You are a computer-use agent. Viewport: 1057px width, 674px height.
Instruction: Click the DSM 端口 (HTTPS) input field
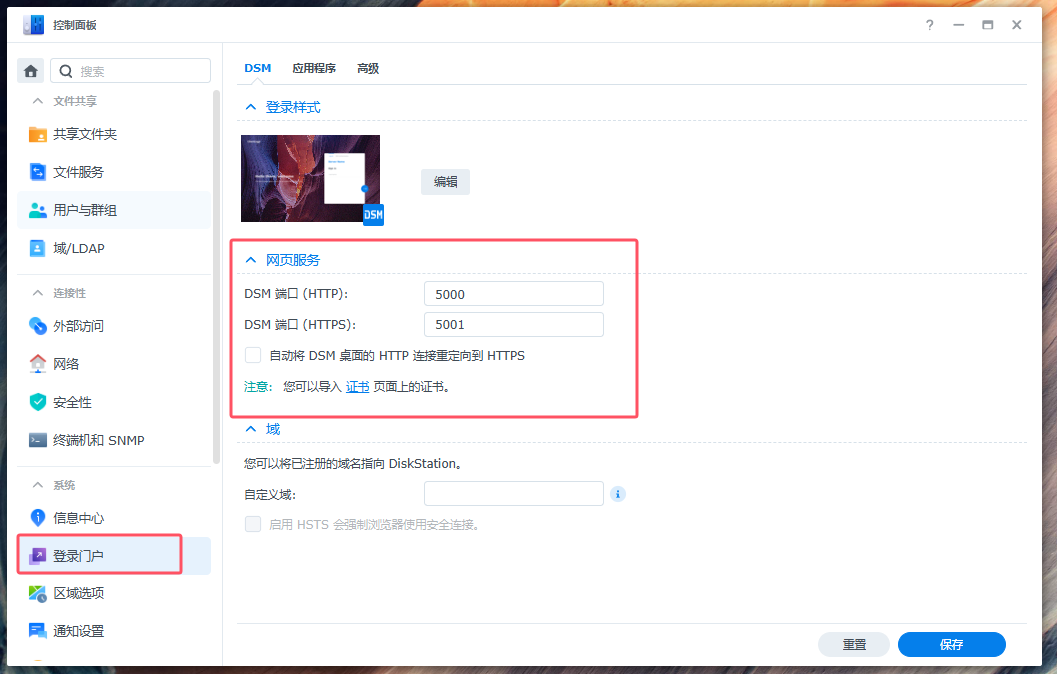[513, 324]
